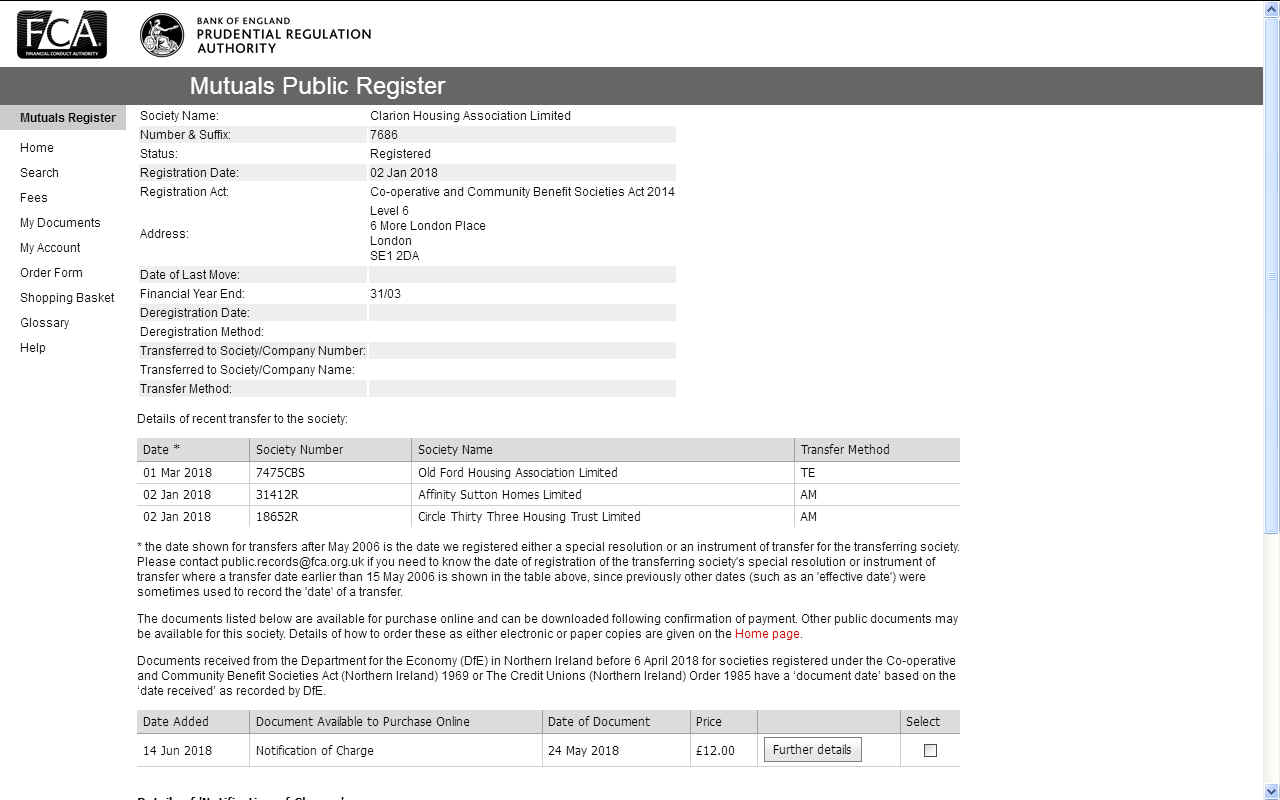Click the scrollbar up arrow
This screenshot has height=800, width=1280.
point(1272,8)
